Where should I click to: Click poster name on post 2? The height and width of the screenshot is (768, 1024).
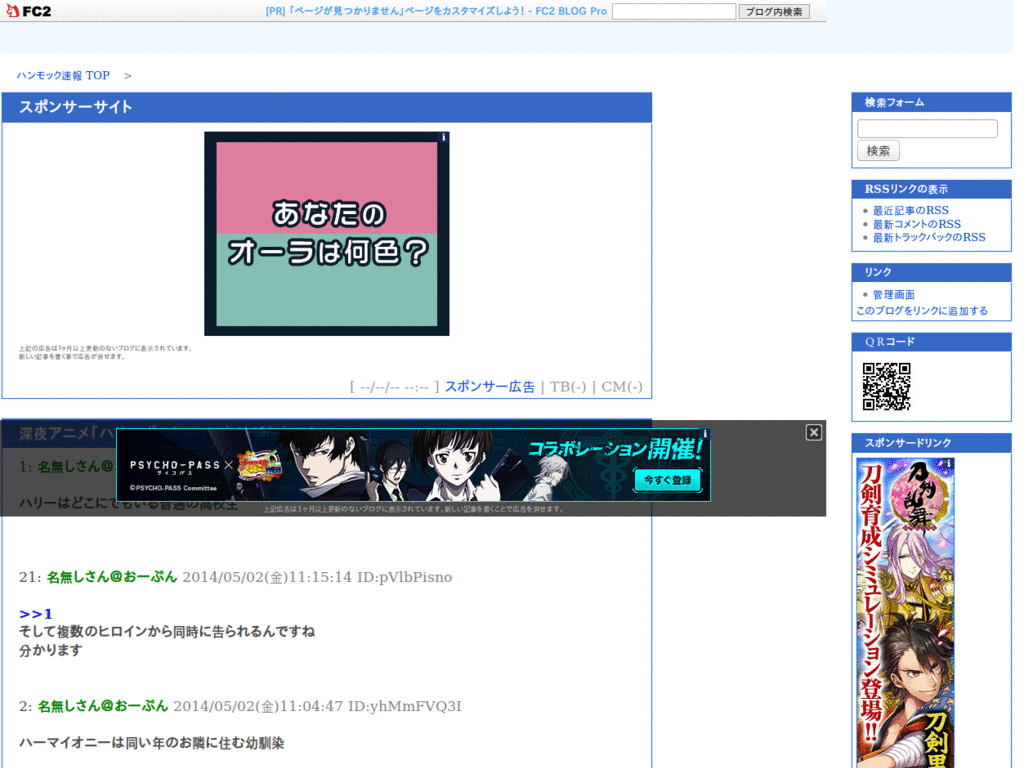click(x=103, y=706)
